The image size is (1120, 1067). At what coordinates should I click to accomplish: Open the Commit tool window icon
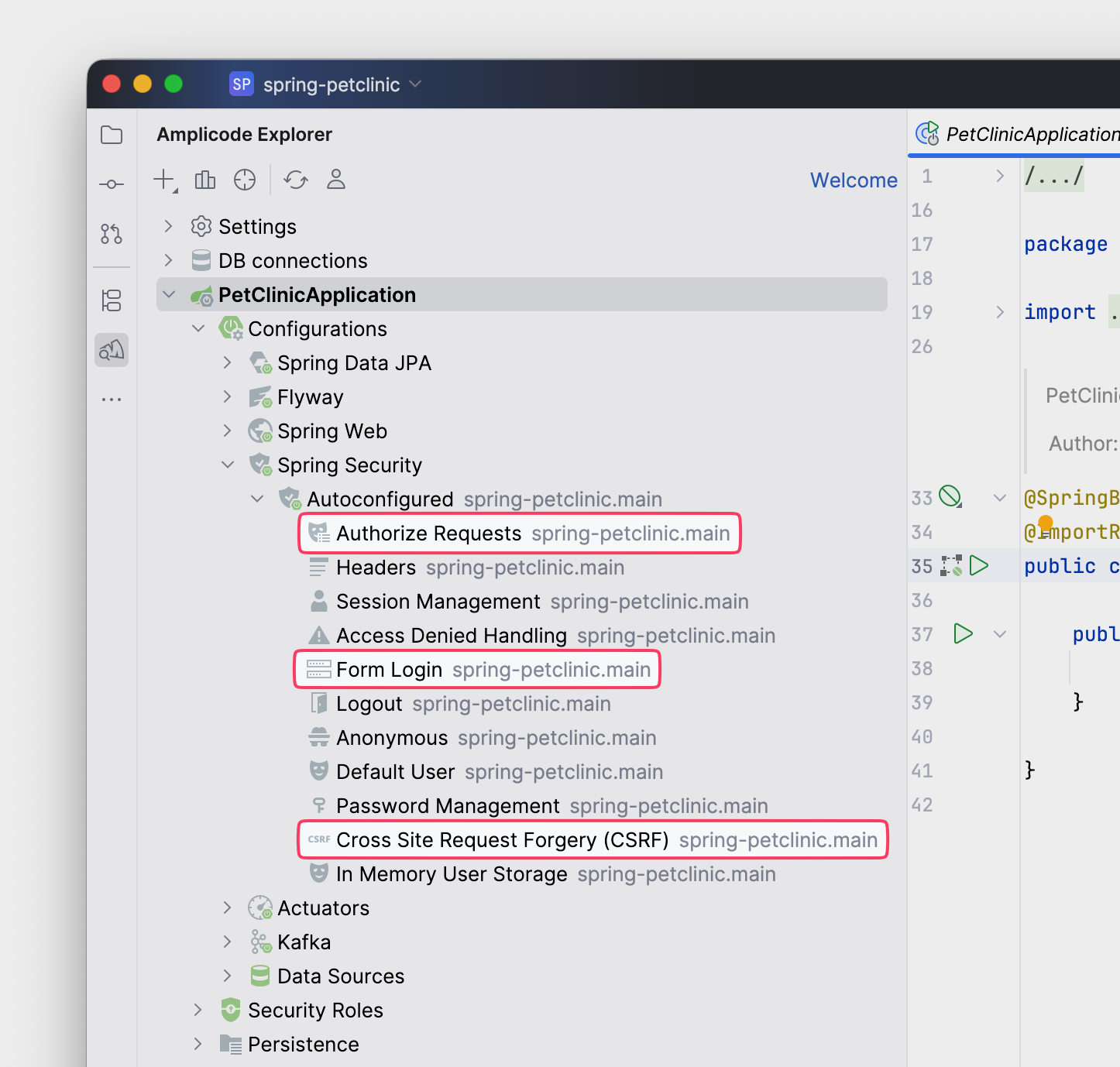pos(112,184)
